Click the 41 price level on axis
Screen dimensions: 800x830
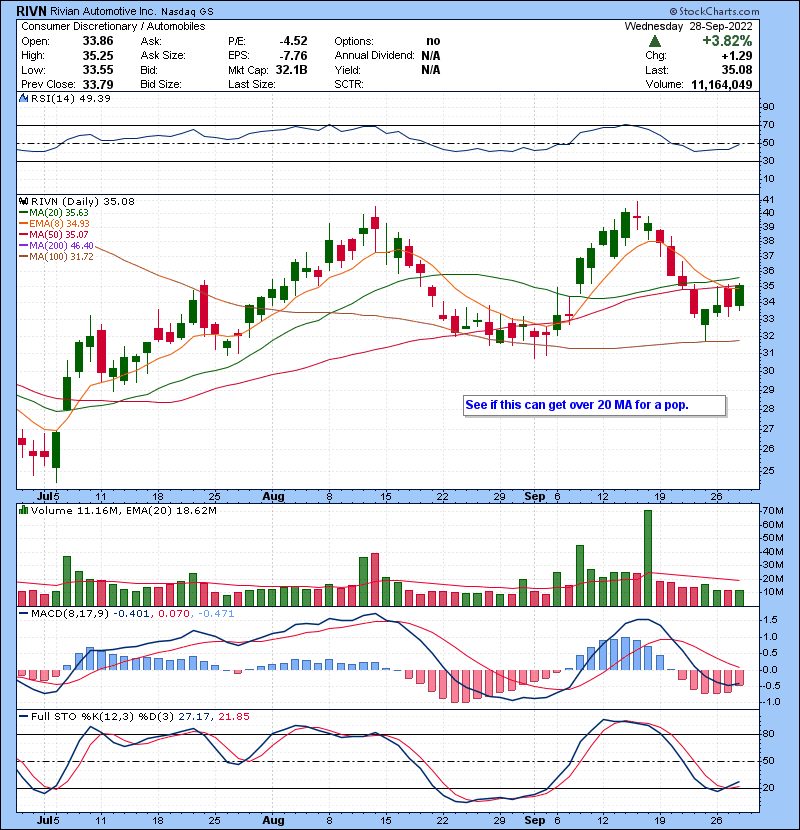(768, 200)
